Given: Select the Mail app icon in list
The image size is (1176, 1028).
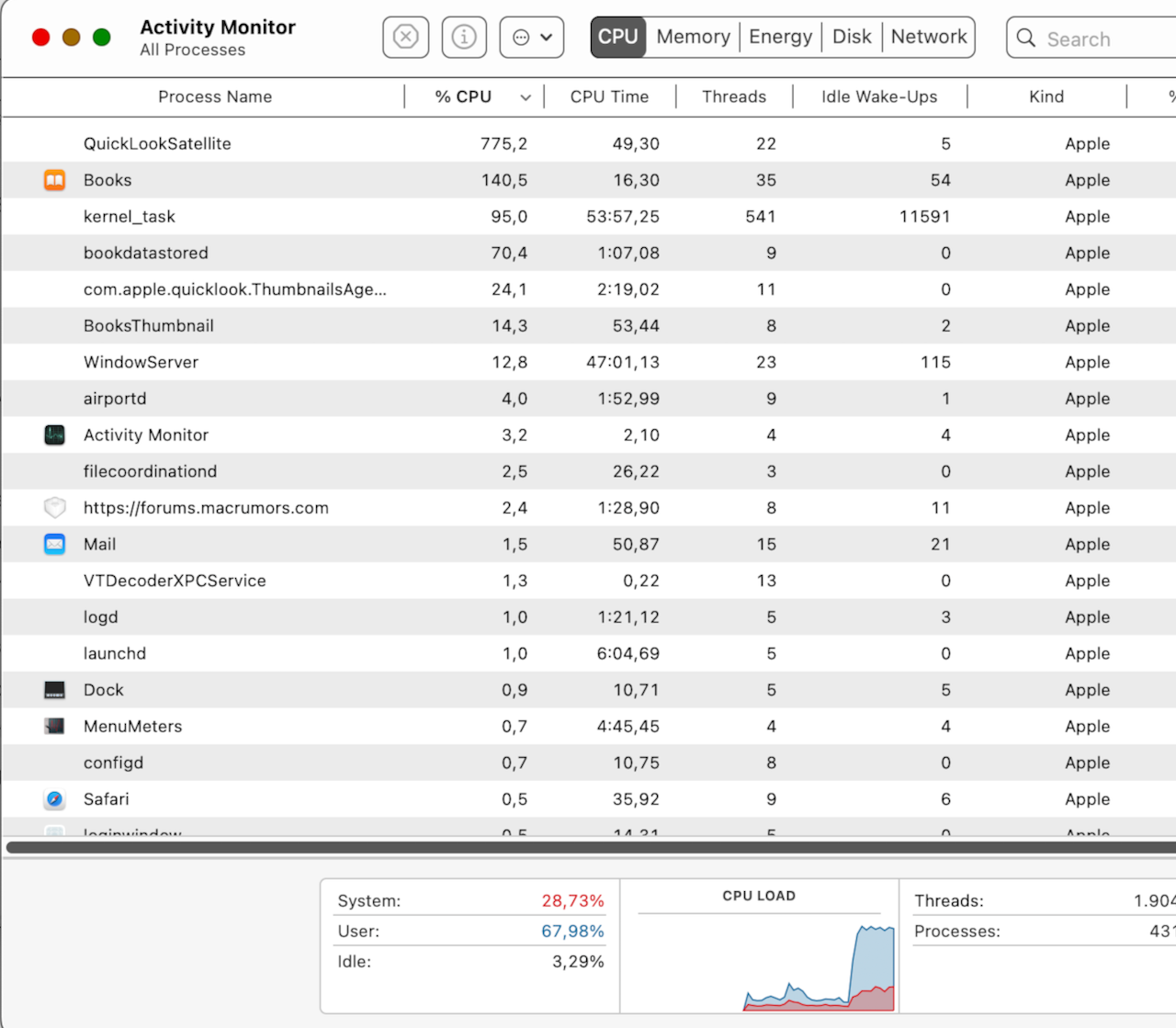Looking at the screenshot, I should point(55,544).
